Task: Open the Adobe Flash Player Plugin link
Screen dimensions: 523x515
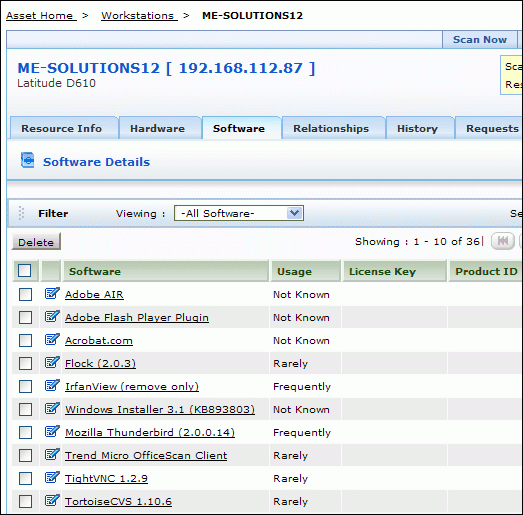Action: [x=137, y=318]
